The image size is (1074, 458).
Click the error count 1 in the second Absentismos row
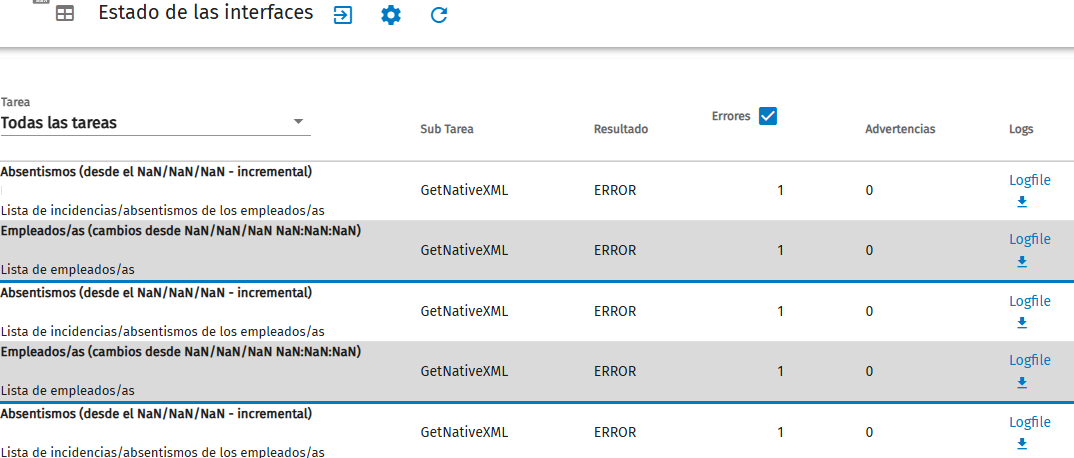(780, 311)
